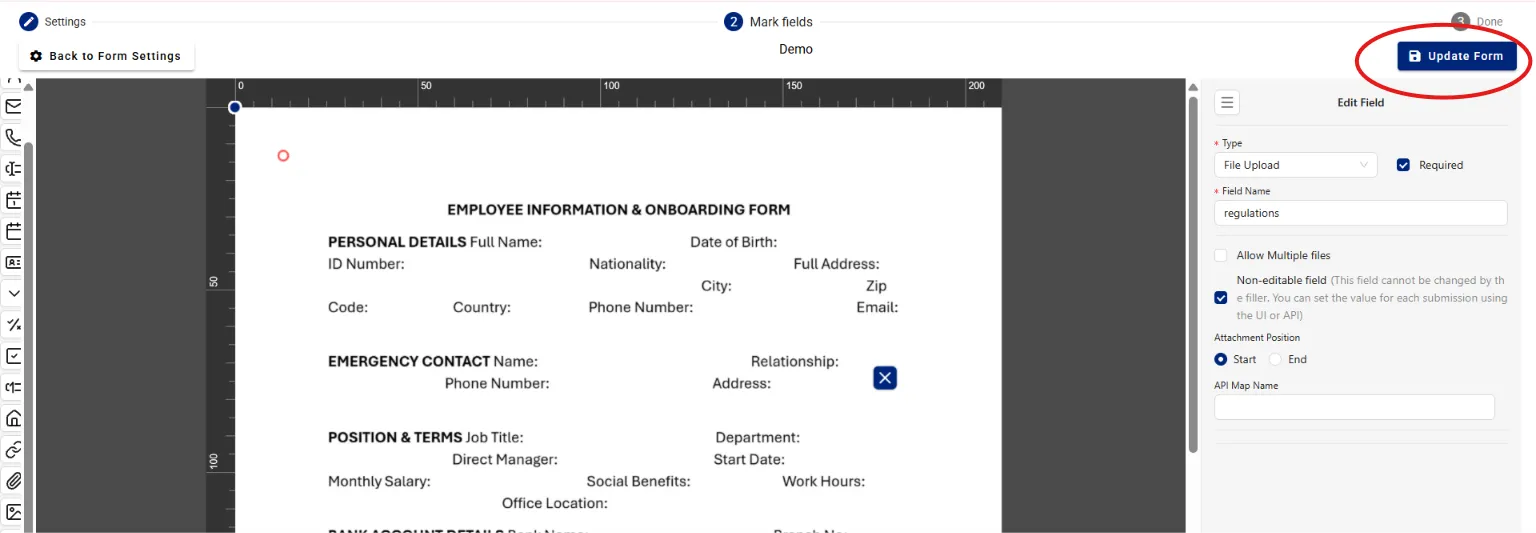The width and height of the screenshot is (1536, 533).
Task: Click the PERSONAL DETAILS label in document
Action: tap(397, 242)
